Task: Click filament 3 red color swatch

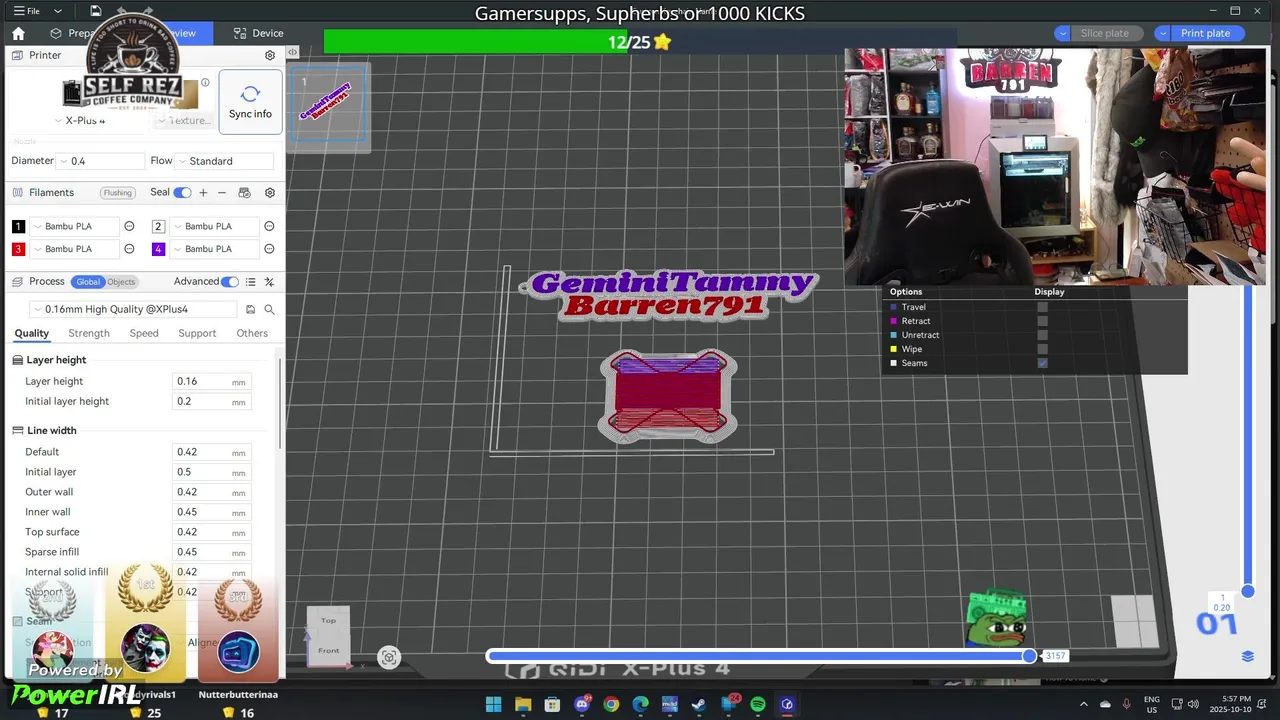Action: coord(18,249)
